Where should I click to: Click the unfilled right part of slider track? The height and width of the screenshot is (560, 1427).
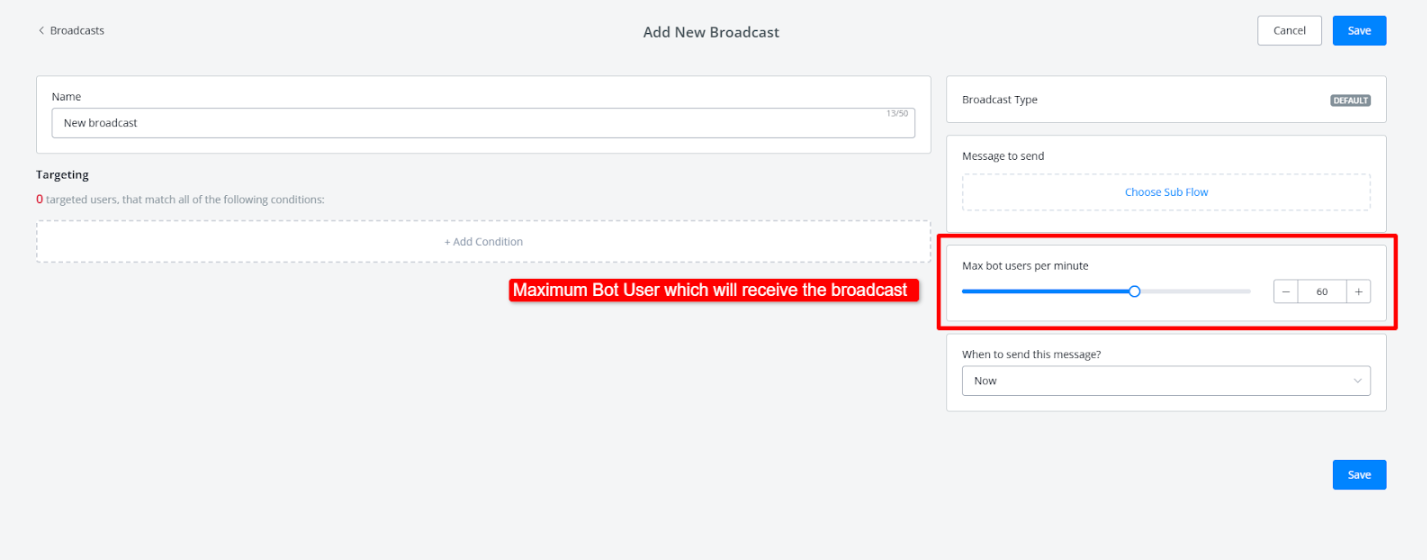pos(1195,292)
